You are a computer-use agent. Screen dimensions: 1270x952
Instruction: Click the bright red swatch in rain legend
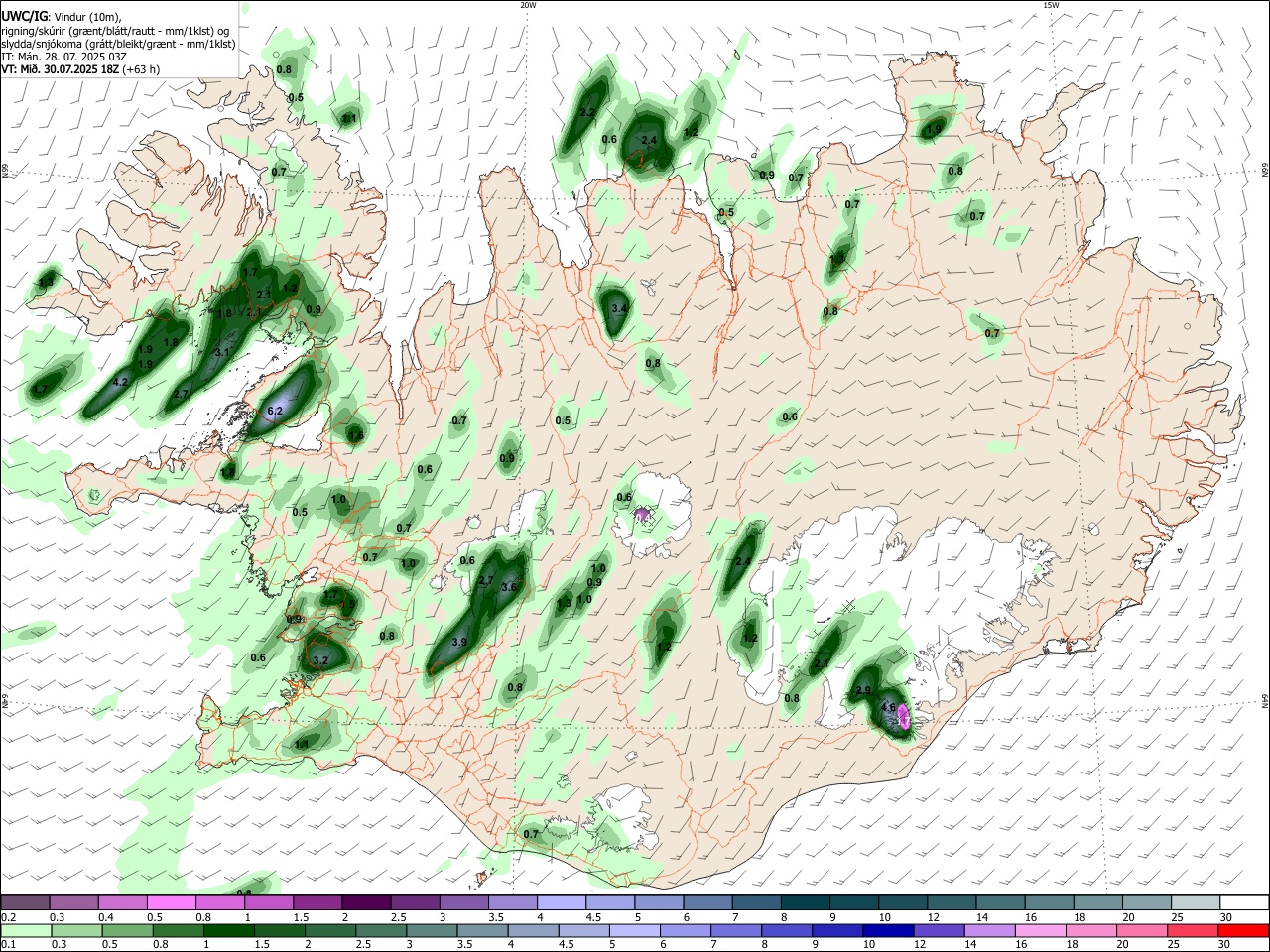tap(1244, 930)
